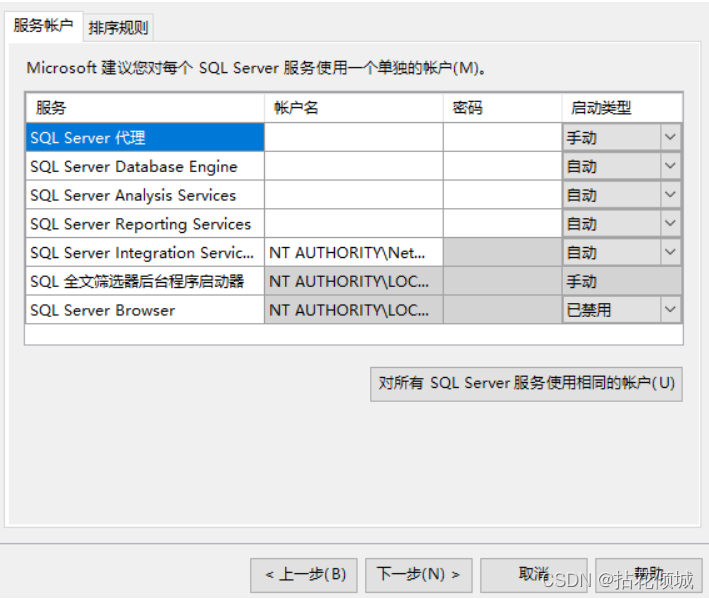Click 对所有 SQL Server 服务使用相同的帐户(U) button

526,384
